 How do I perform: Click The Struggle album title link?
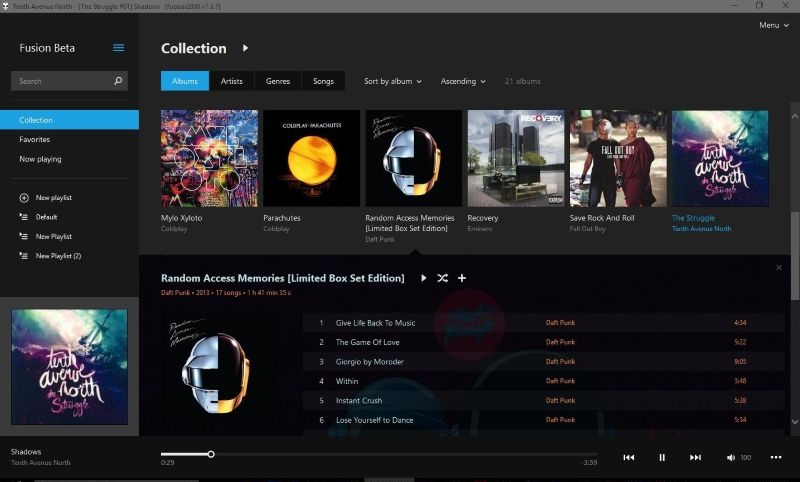pos(693,218)
